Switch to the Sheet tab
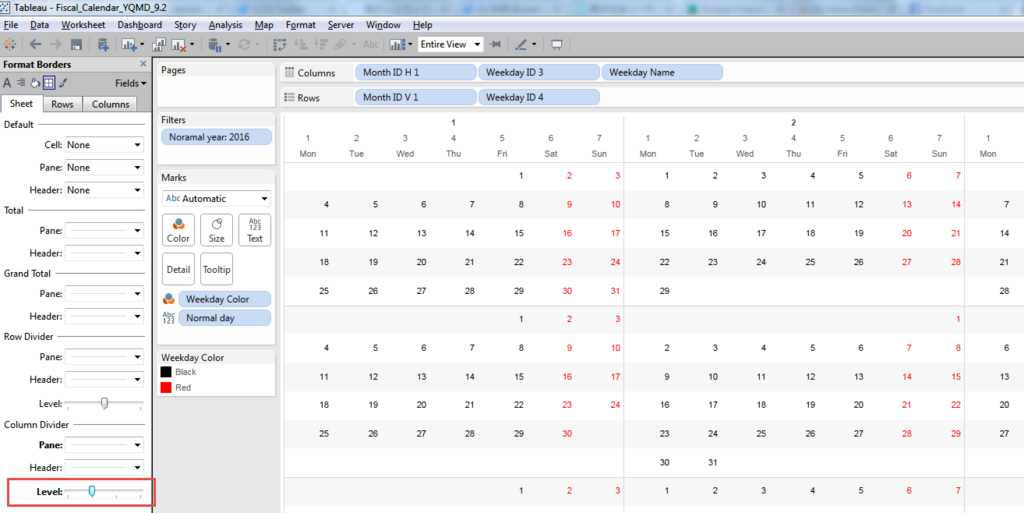 click(x=22, y=104)
